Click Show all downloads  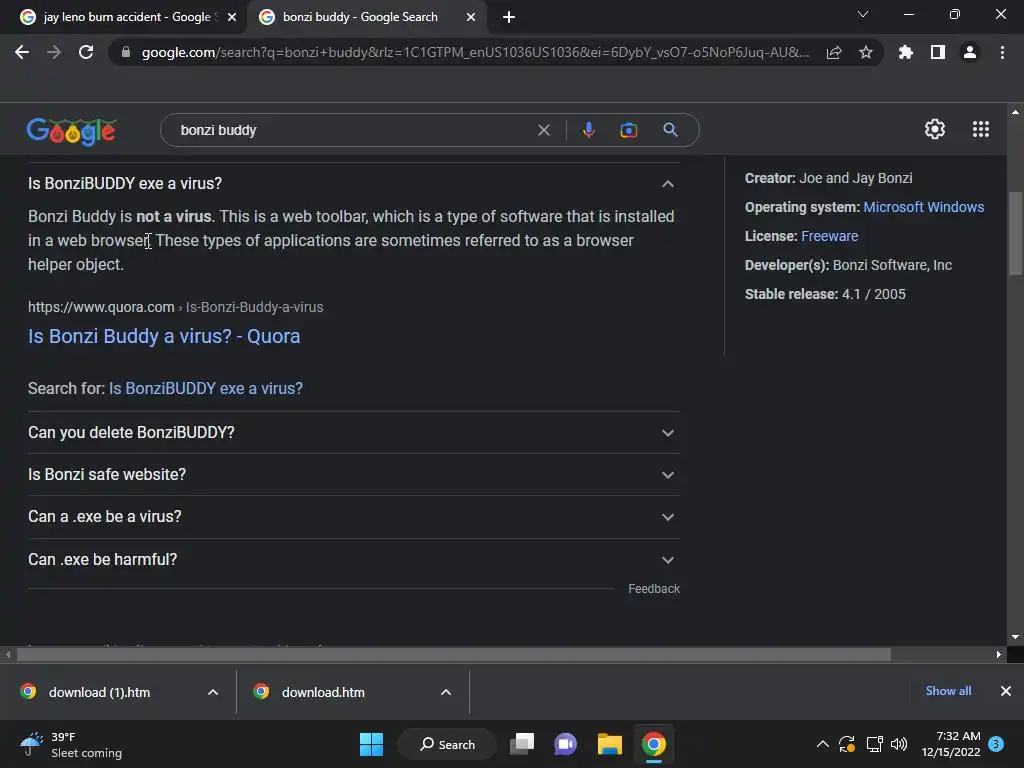click(x=948, y=691)
